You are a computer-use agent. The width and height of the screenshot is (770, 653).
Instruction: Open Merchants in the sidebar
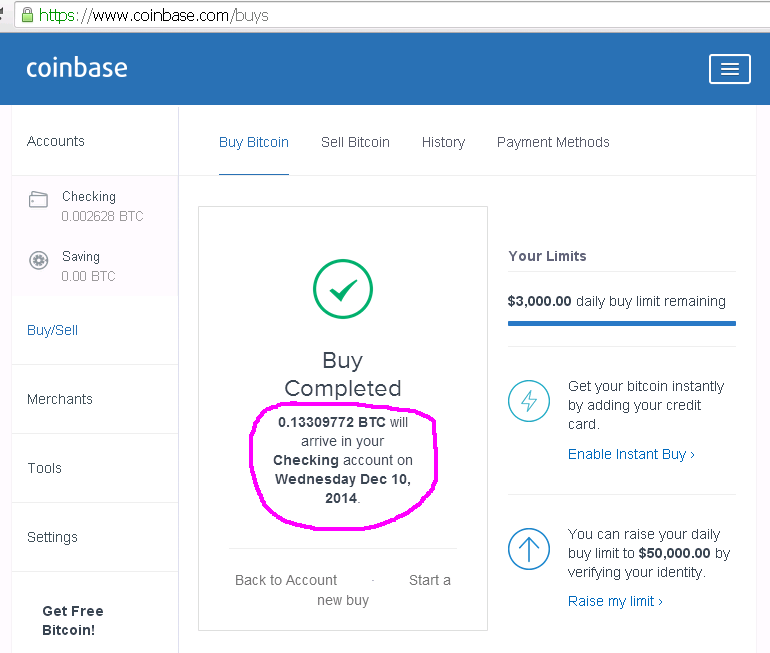pyautogui.click(x=59, y=399)
